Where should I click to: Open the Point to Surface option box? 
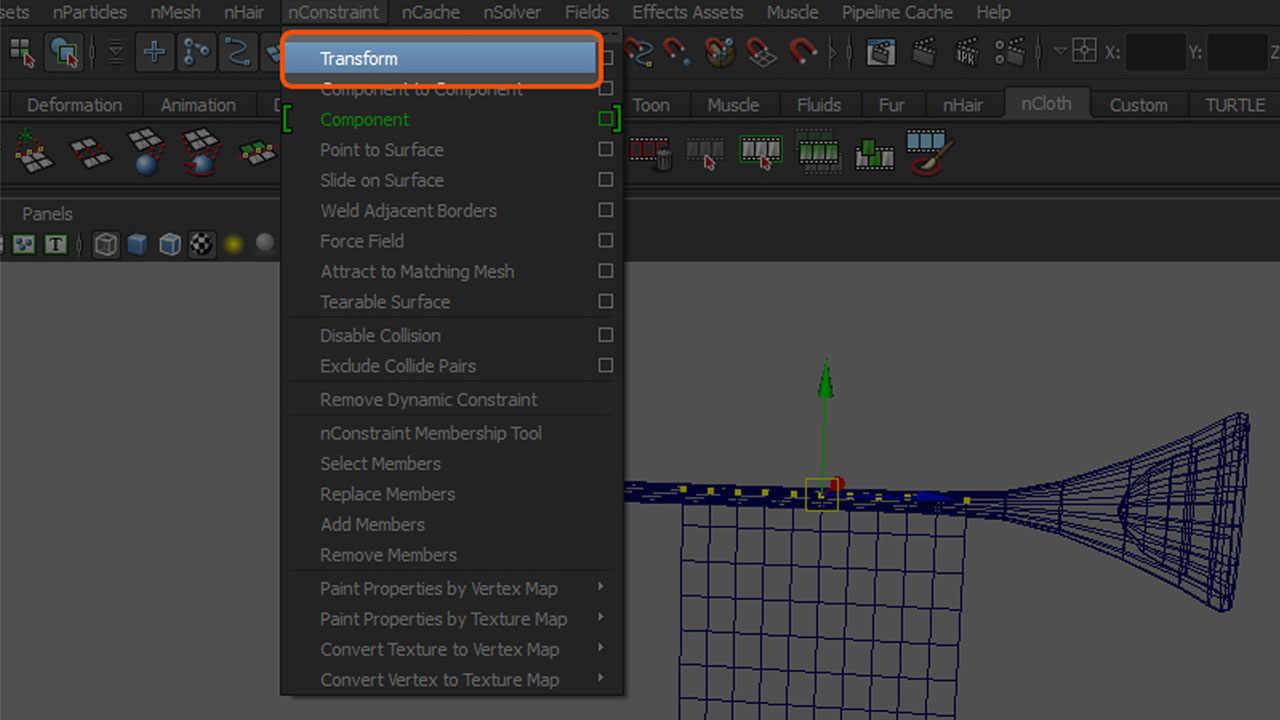tap(605, 150)
